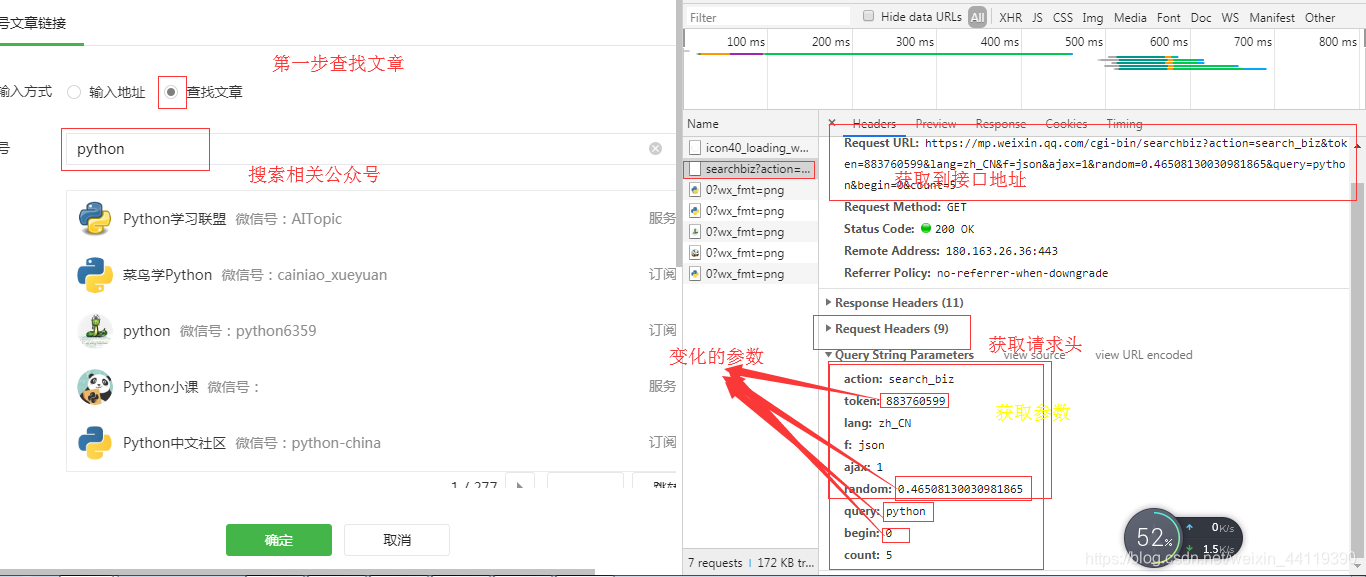The image size is (1366, 577).
Task: Click the Name column header
Action: (x=751, y=124)
